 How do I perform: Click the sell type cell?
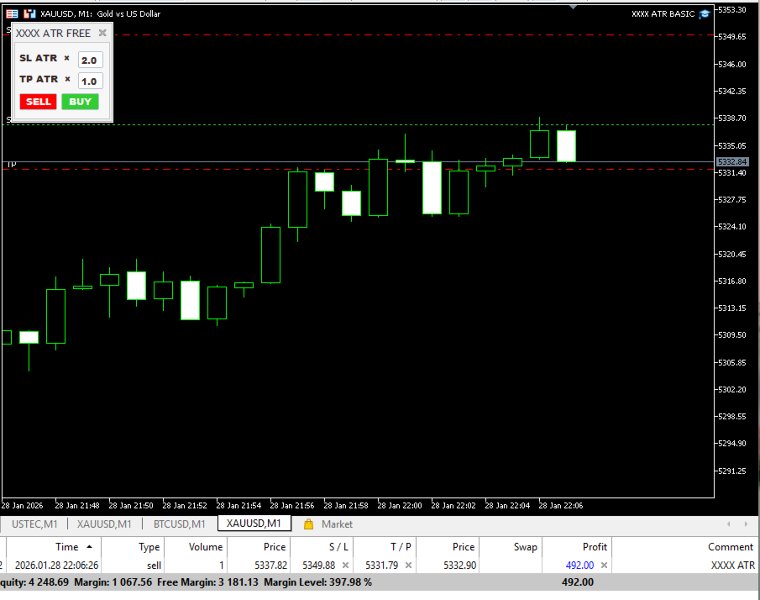tap(154, 565)
